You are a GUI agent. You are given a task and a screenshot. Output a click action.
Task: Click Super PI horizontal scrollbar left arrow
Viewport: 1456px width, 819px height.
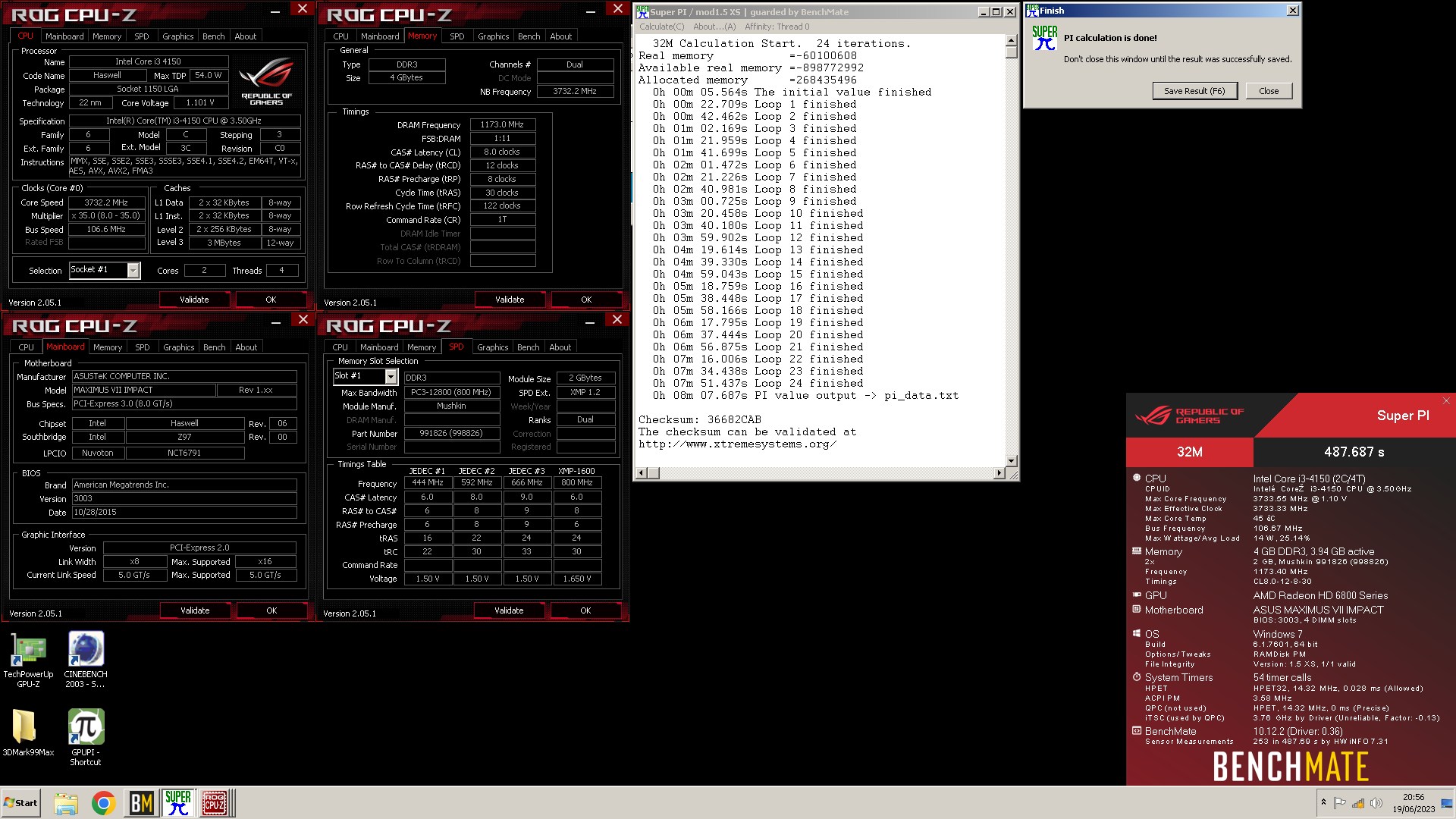point(642,473)
